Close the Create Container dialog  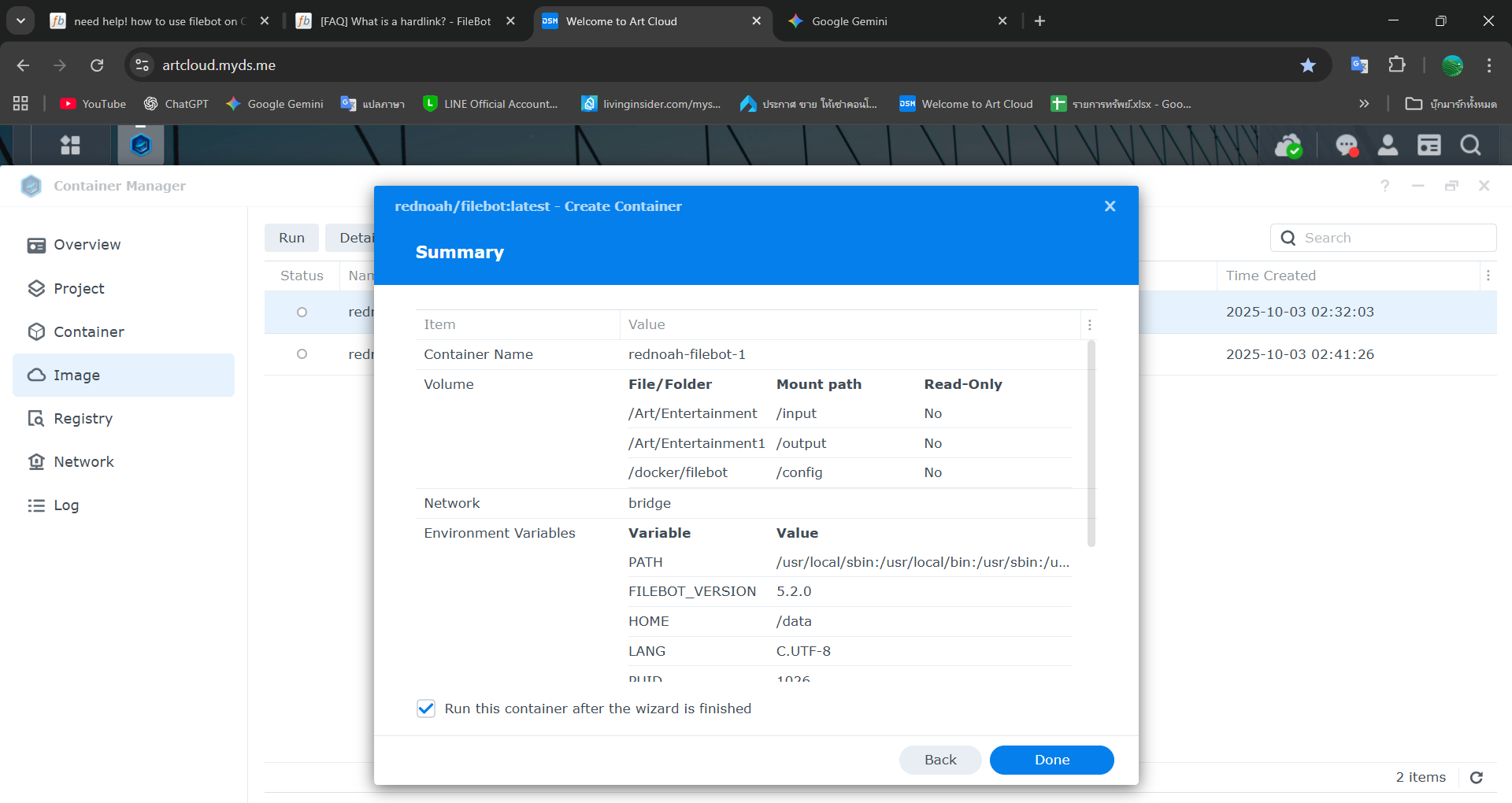coord(1110,206)
